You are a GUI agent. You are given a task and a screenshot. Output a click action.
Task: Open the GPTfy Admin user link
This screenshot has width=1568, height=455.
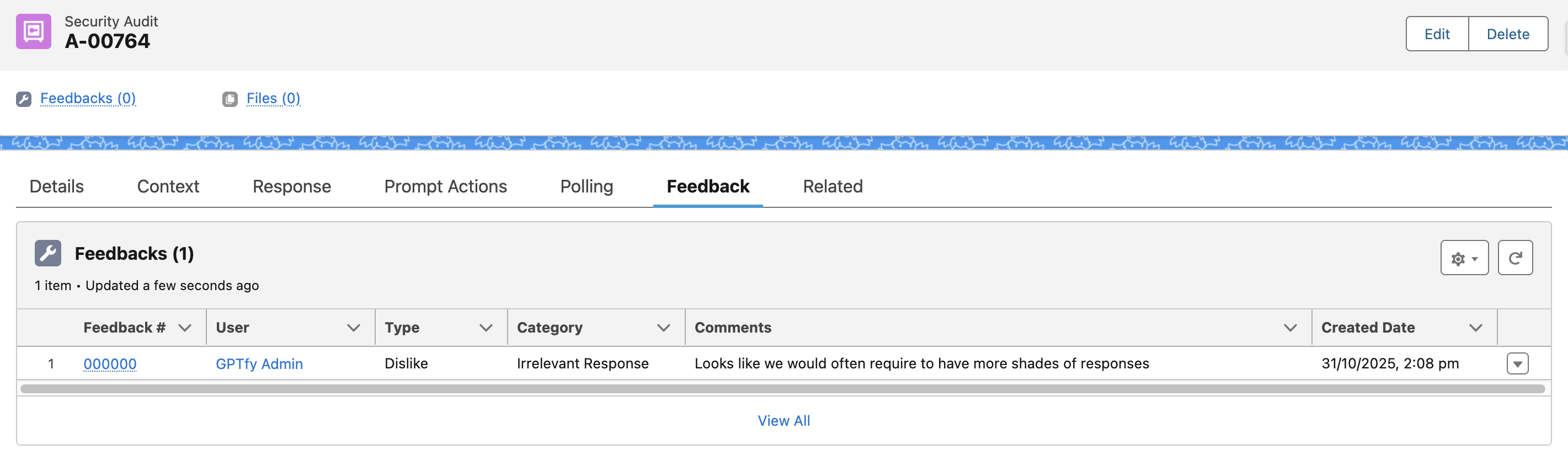coord(259,364)
